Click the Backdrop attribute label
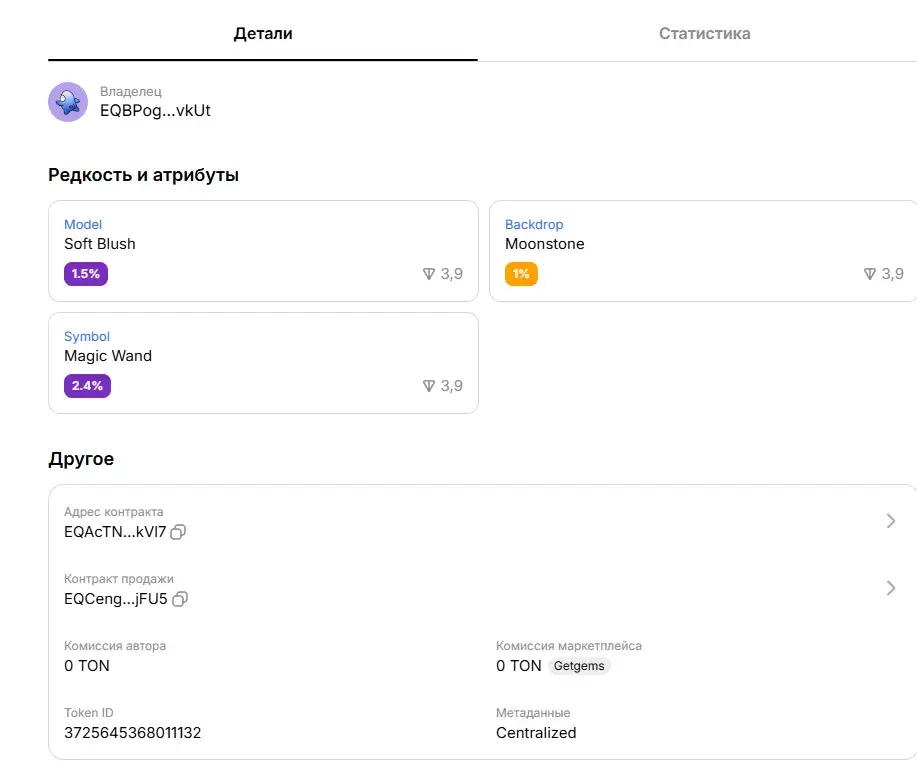Viewport: 917px width, 769px height. (534, 225)
